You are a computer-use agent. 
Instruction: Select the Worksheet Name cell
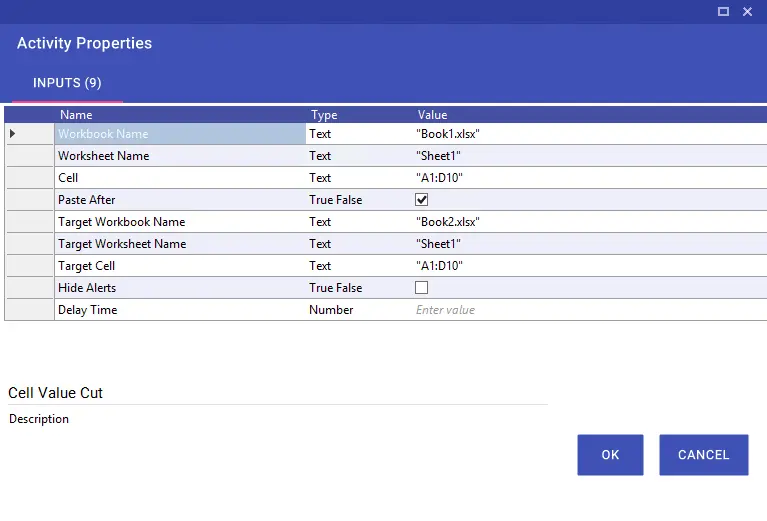pyautogui.click(x=180, y=156)
